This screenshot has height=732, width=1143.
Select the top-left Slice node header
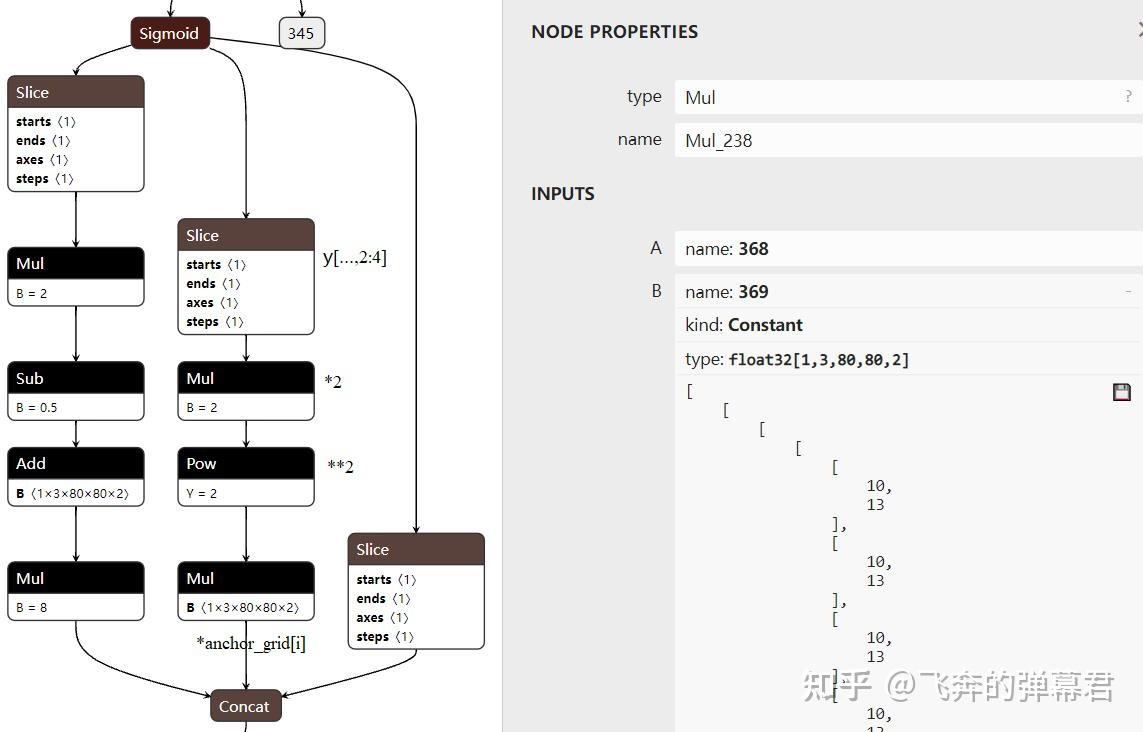click(x=76, y=92)
